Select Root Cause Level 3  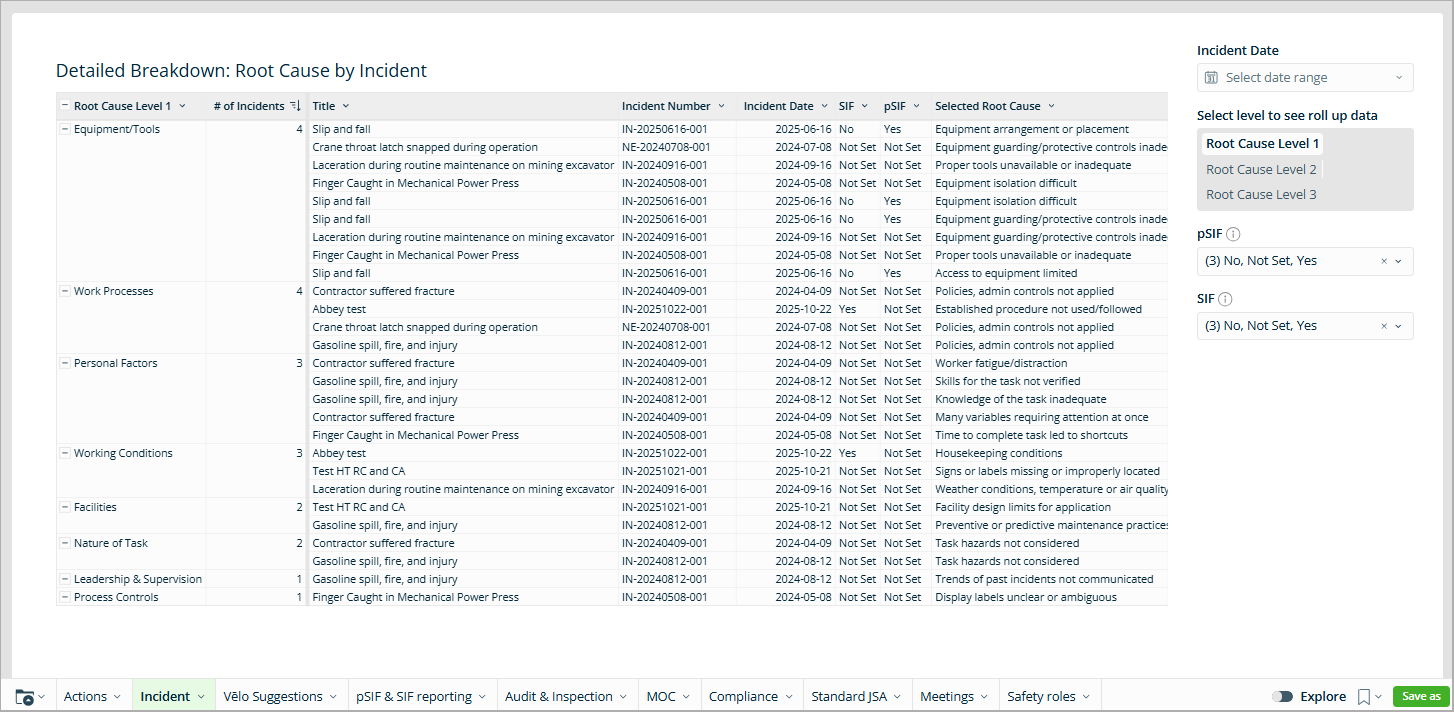[1261, 194]
